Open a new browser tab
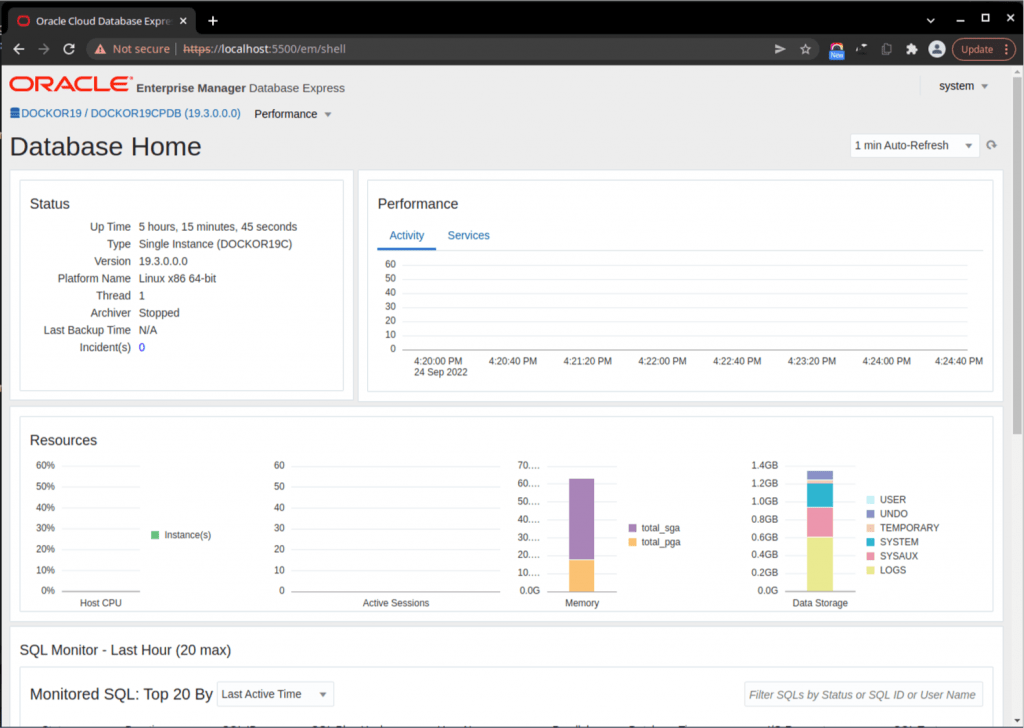The height and width of the screenshot is (728, 1024). coord(213,21)
